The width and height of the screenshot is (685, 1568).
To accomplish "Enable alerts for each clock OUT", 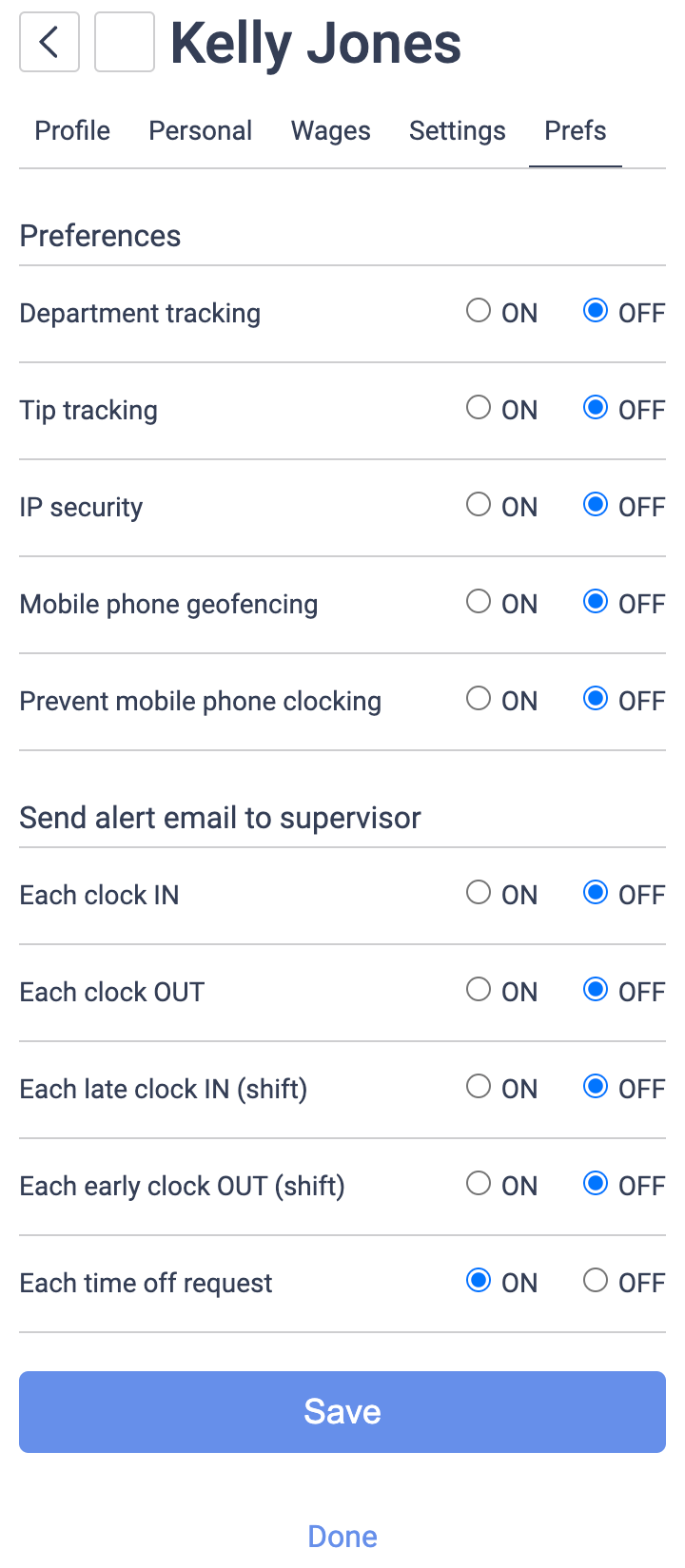I will click(479, 990).
